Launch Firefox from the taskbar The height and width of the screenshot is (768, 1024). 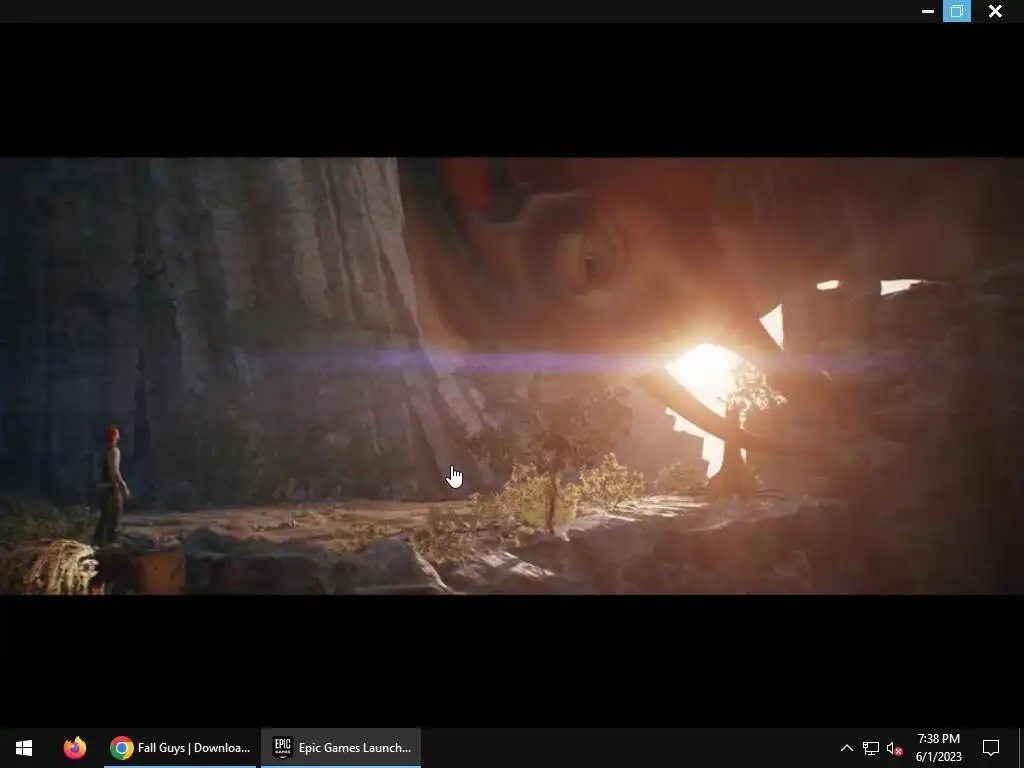pyautogui.click(x=74, y=748)
